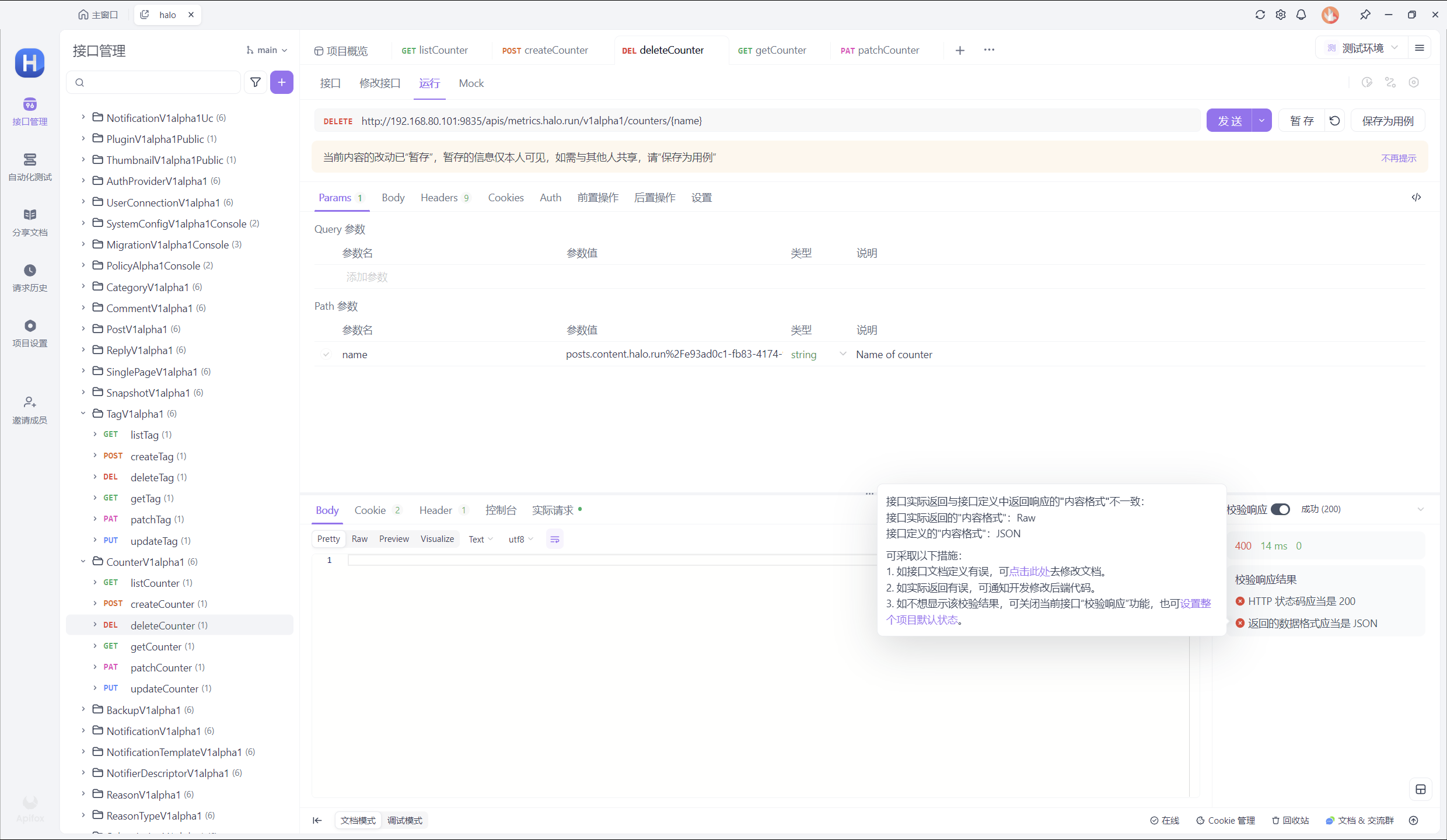
Task: Toggle the name path parameter checkbox
Action: (x=326, y=355)
